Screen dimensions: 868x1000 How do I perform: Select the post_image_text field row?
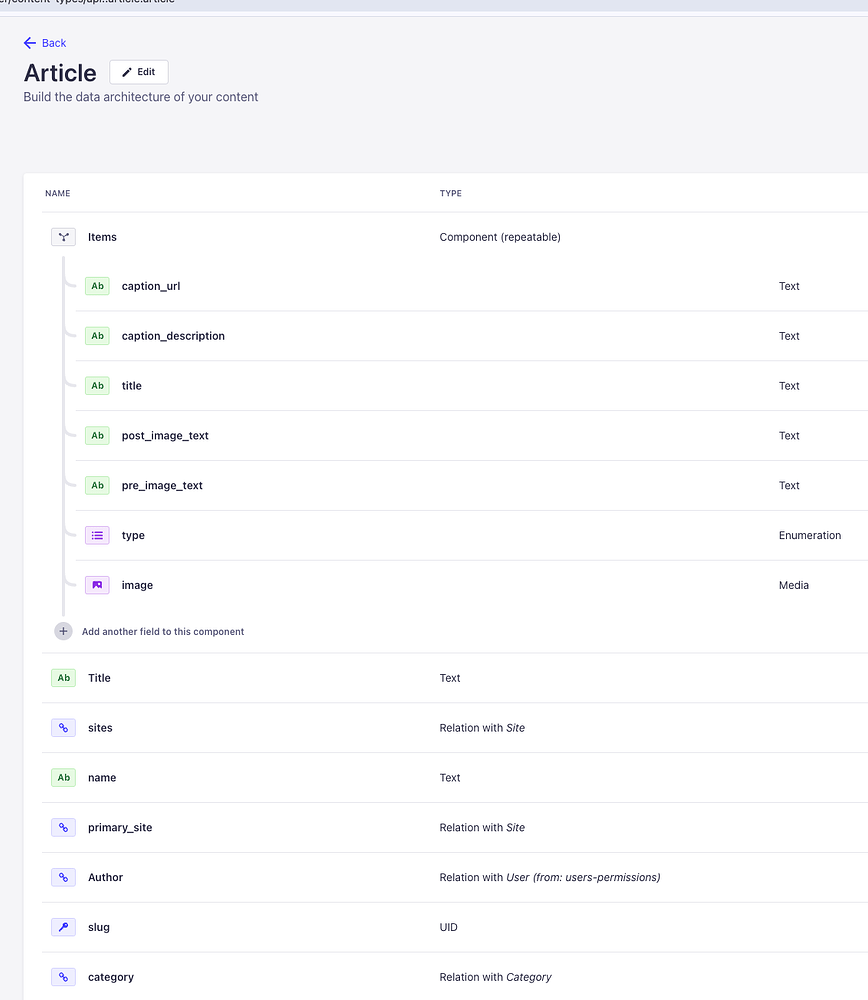point(472,436)
